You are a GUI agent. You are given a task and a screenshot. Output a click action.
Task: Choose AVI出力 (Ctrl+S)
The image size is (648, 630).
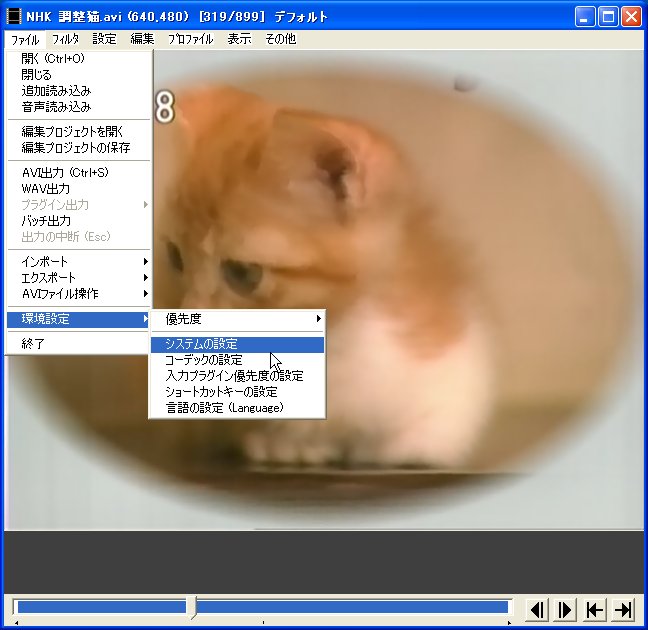tap(79, 172)
